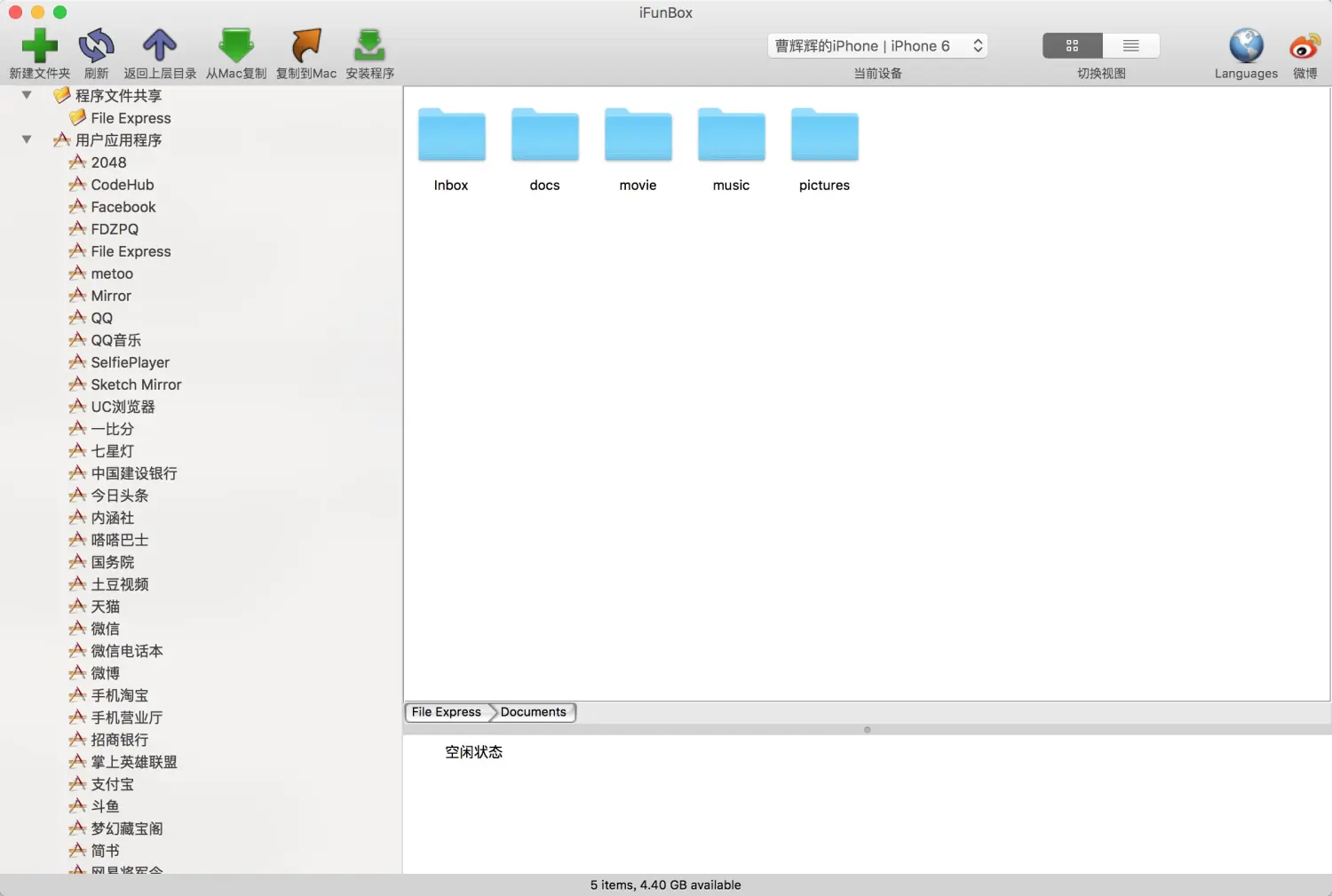Select SelfiePlayer in the app list
Viewport: 1332px width, 896px height.
click(x=119, y=362)
